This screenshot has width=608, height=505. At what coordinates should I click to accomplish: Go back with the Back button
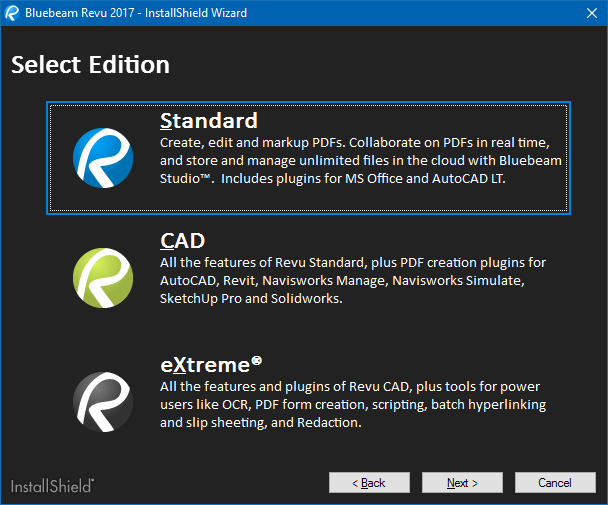click(x=369, y=483)
